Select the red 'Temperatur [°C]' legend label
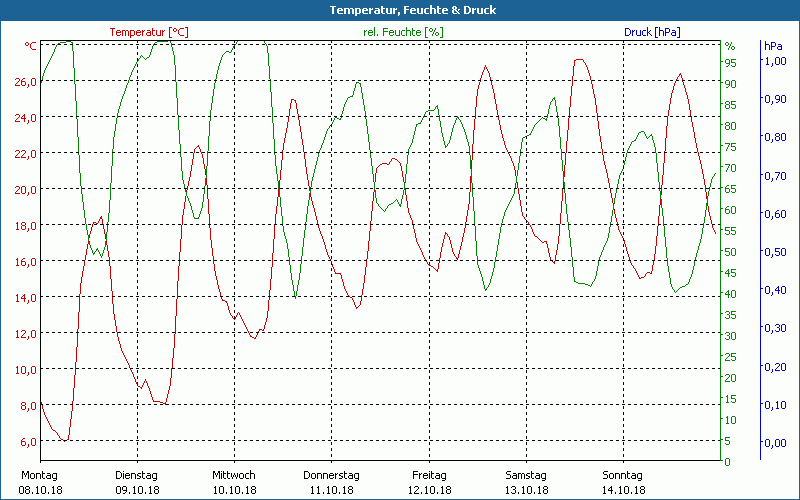The image size is (800, 500). coord(148,32)
